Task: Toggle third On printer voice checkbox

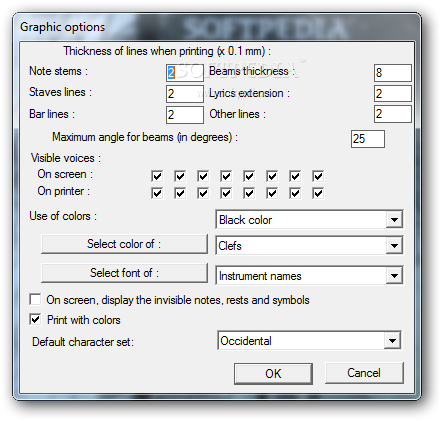Action: (x=203, y=193)
